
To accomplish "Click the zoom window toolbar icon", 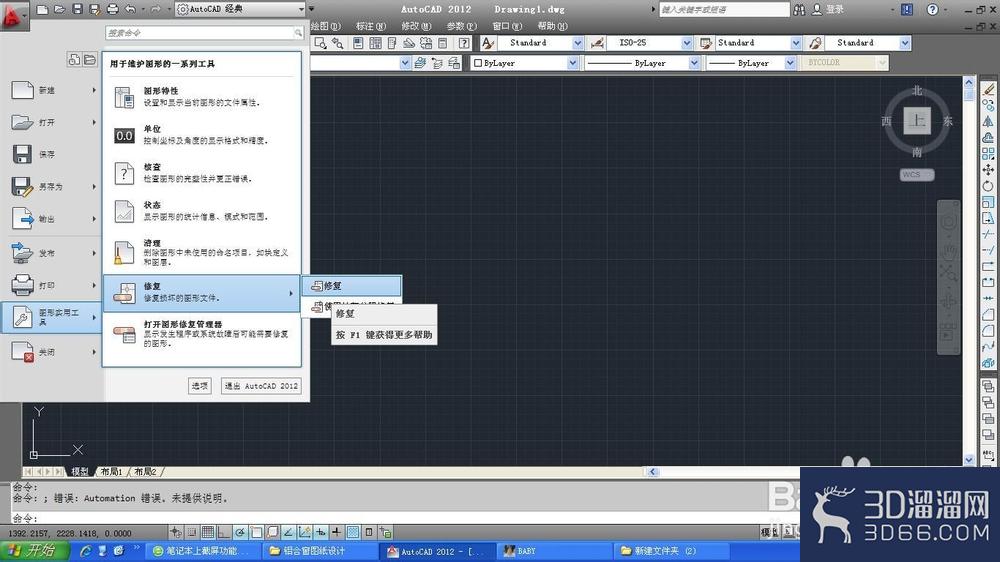I will 320,43.
